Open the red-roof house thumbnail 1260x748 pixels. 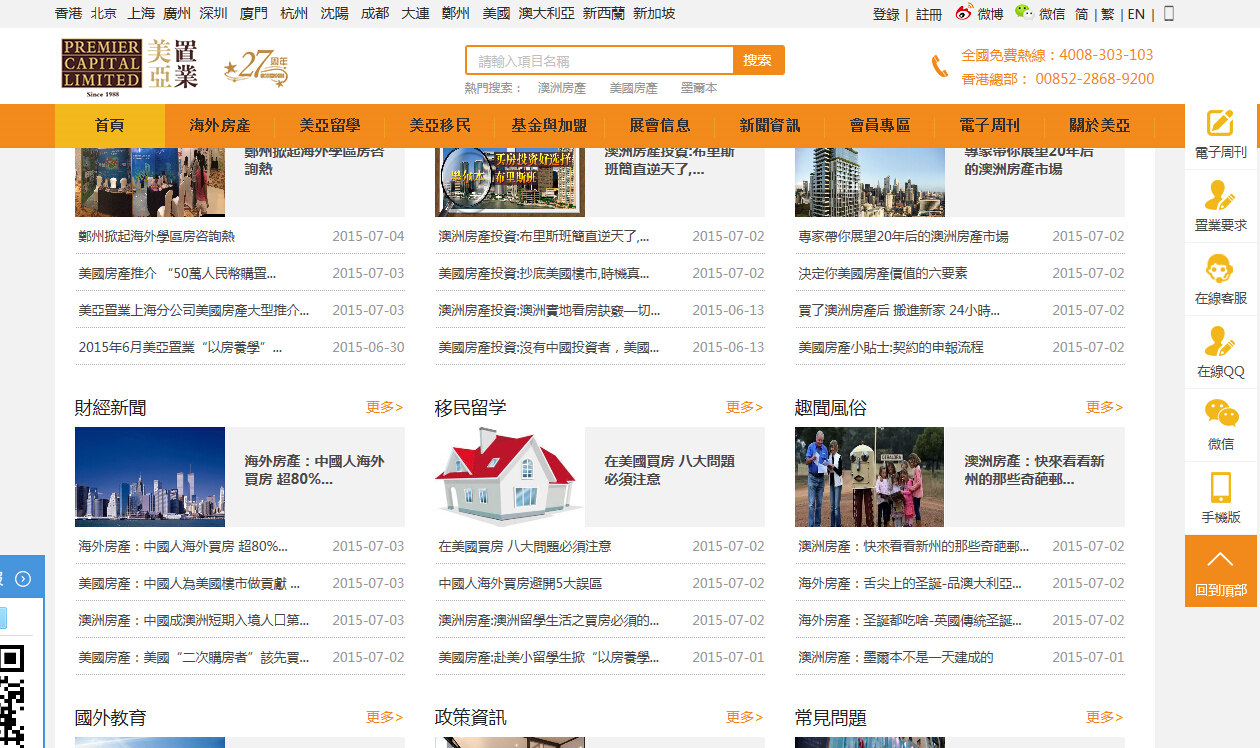[x=510, y=477]
